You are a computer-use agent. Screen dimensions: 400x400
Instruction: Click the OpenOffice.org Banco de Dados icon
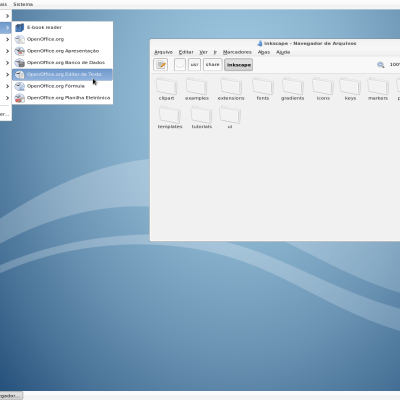20,63
